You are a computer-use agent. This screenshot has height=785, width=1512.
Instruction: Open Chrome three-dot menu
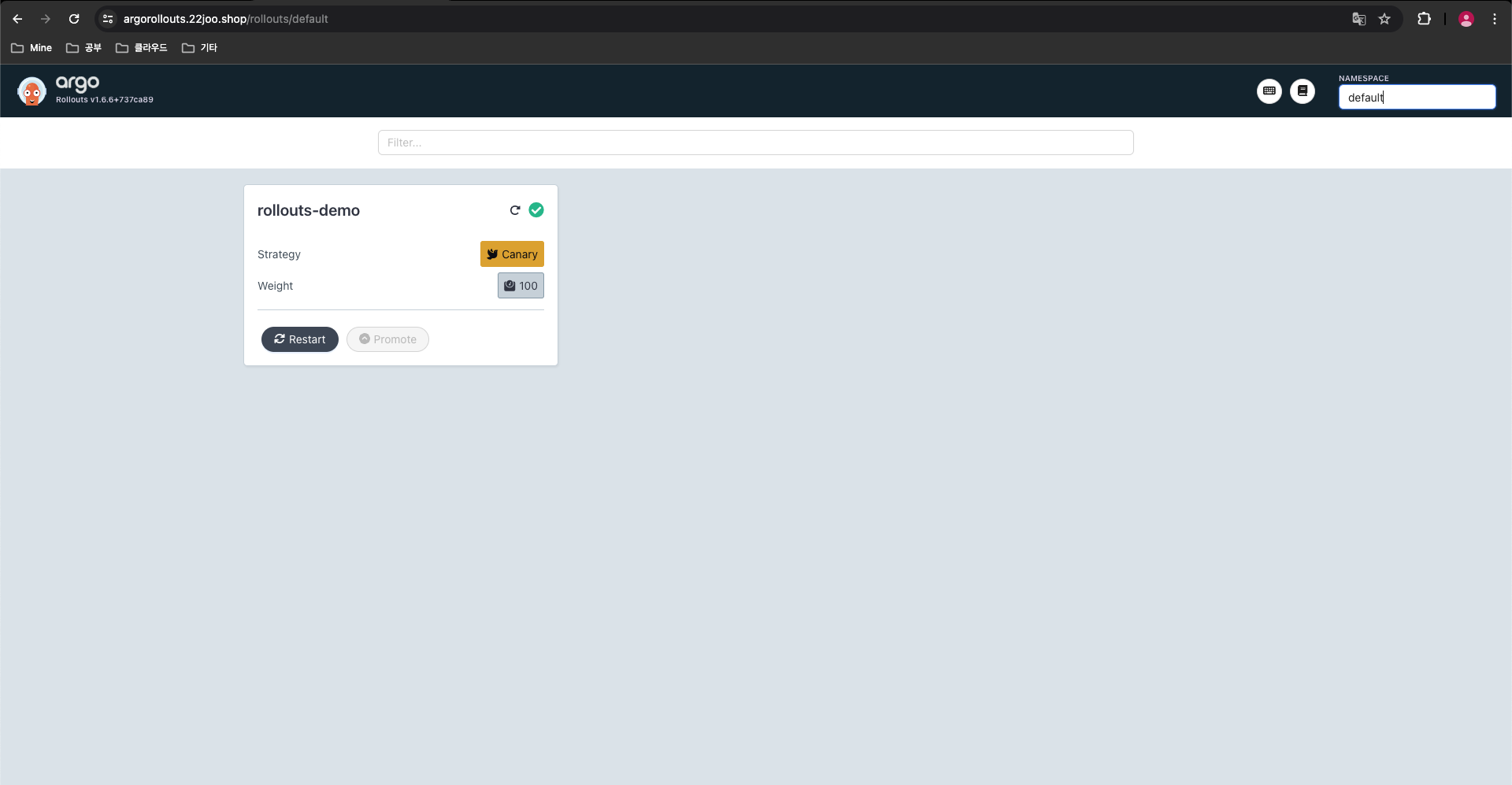1494,19
